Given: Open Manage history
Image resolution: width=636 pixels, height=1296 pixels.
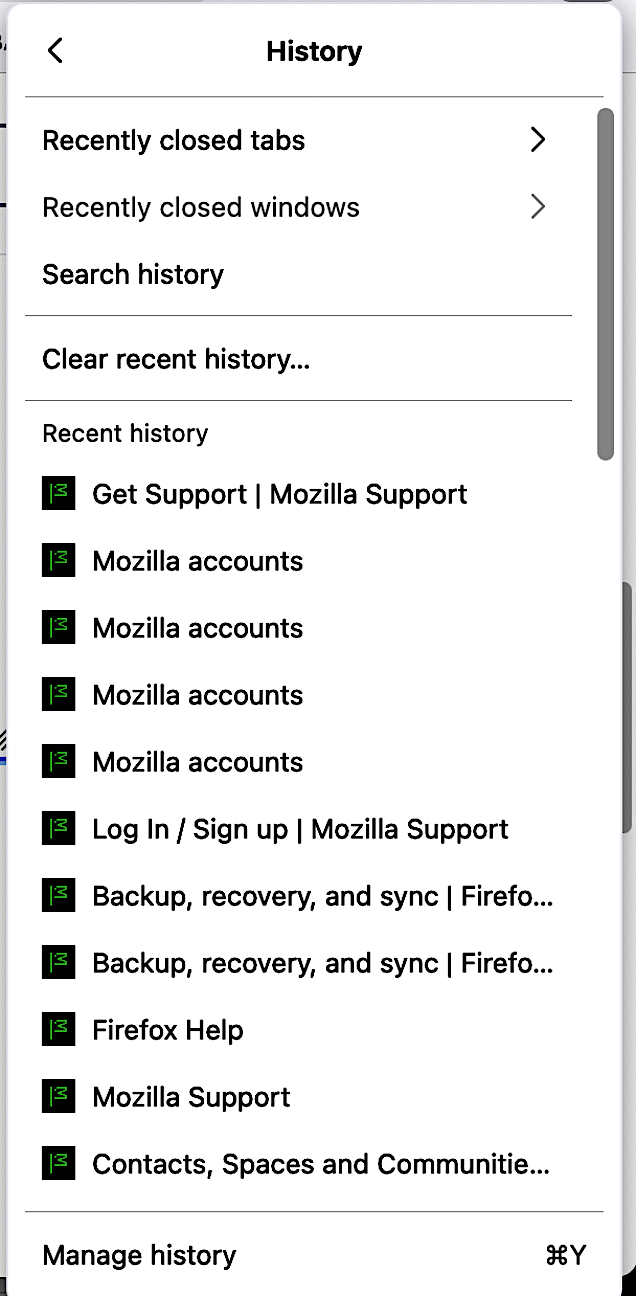Looking at the screenshot, I should [x=314, y=1256].
